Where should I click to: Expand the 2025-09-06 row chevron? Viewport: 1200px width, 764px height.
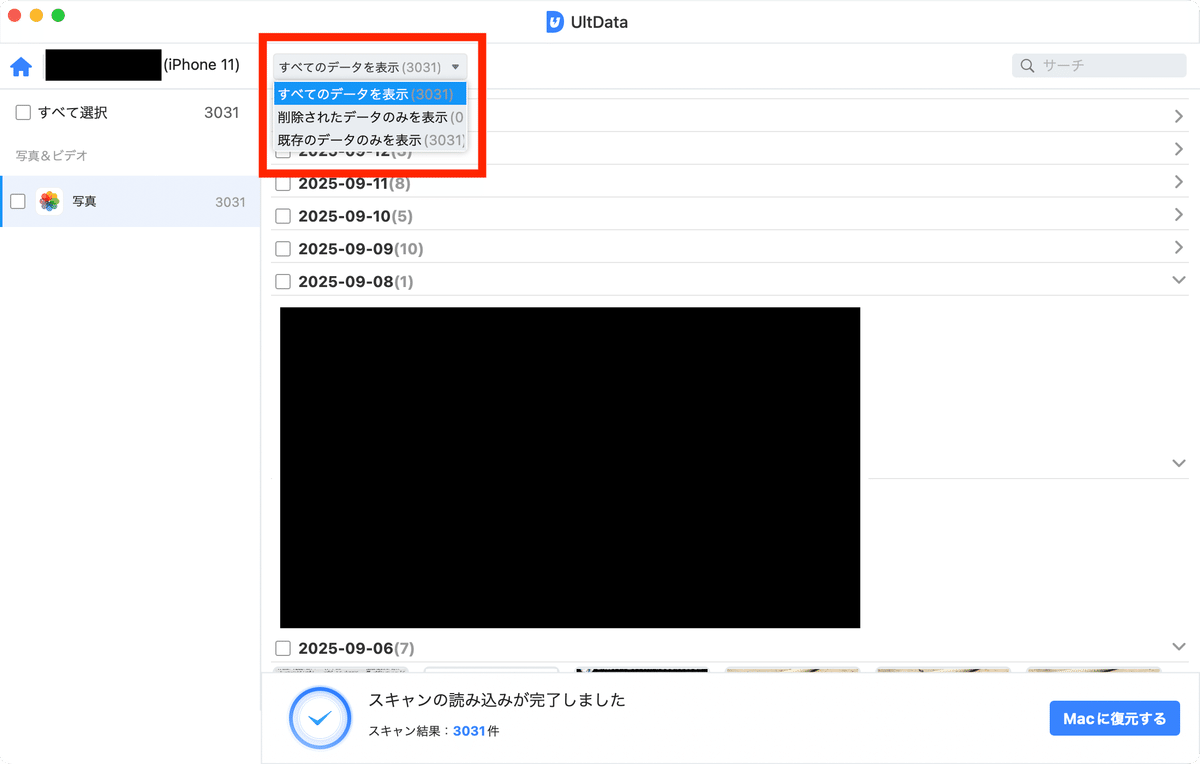point(1178,648)
